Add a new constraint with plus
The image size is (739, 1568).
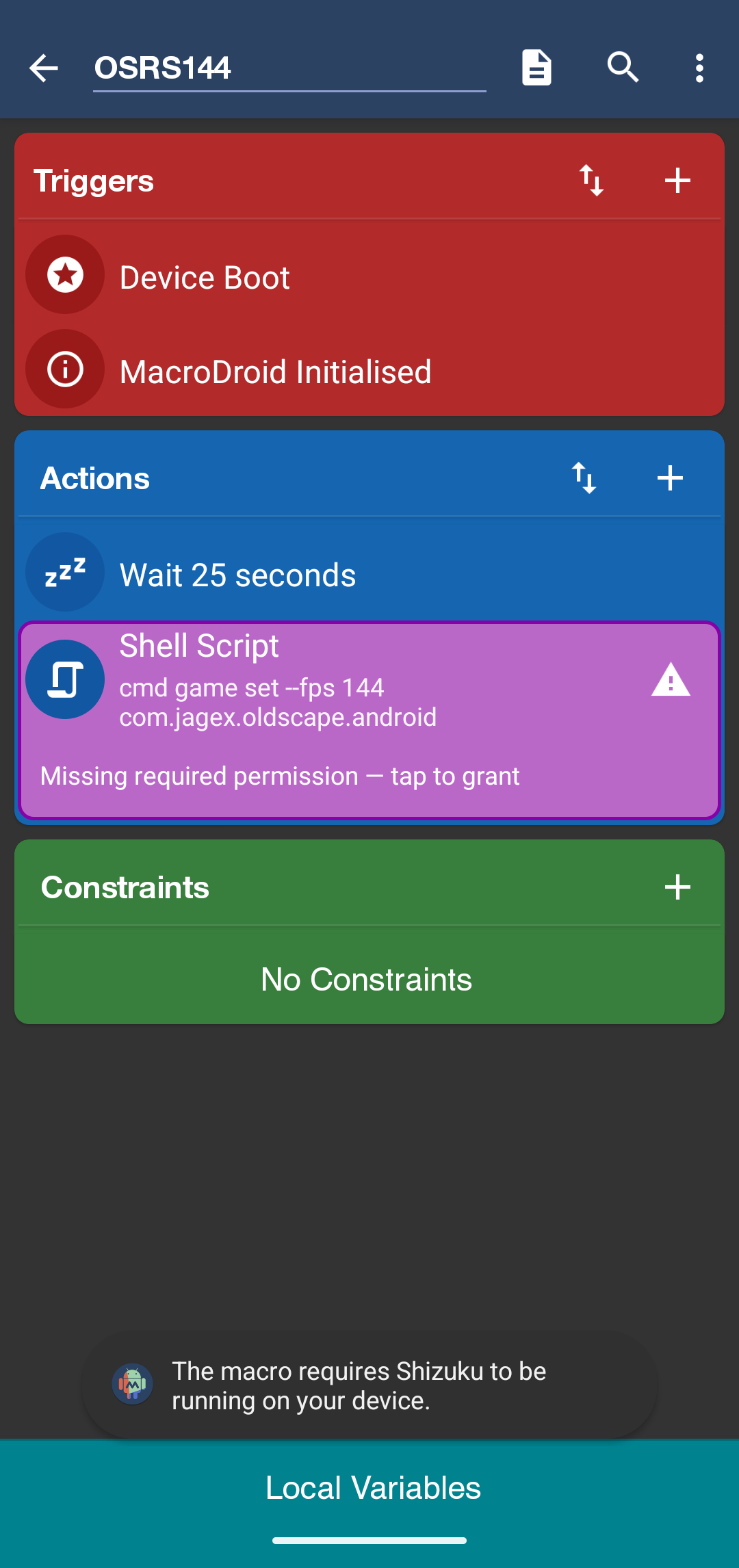677,887
